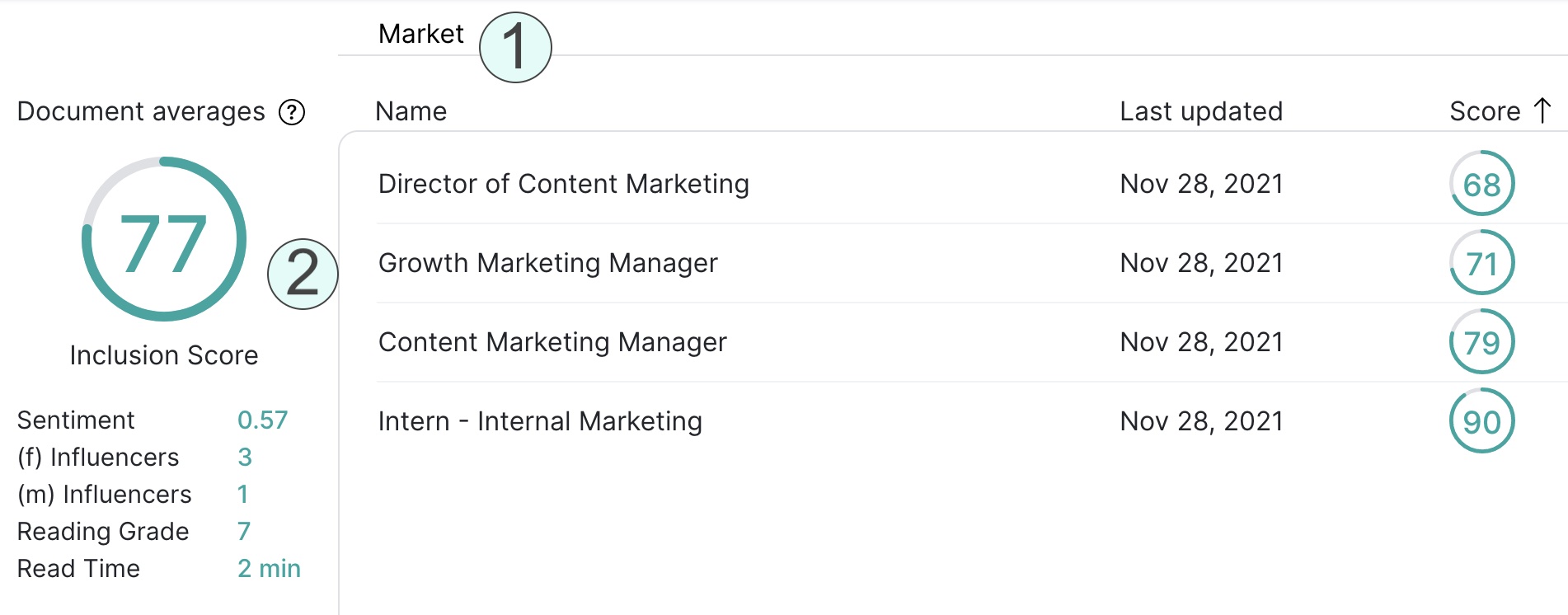
Task: Toggle the Score sort arrow
Action: tap(1542, 110)
